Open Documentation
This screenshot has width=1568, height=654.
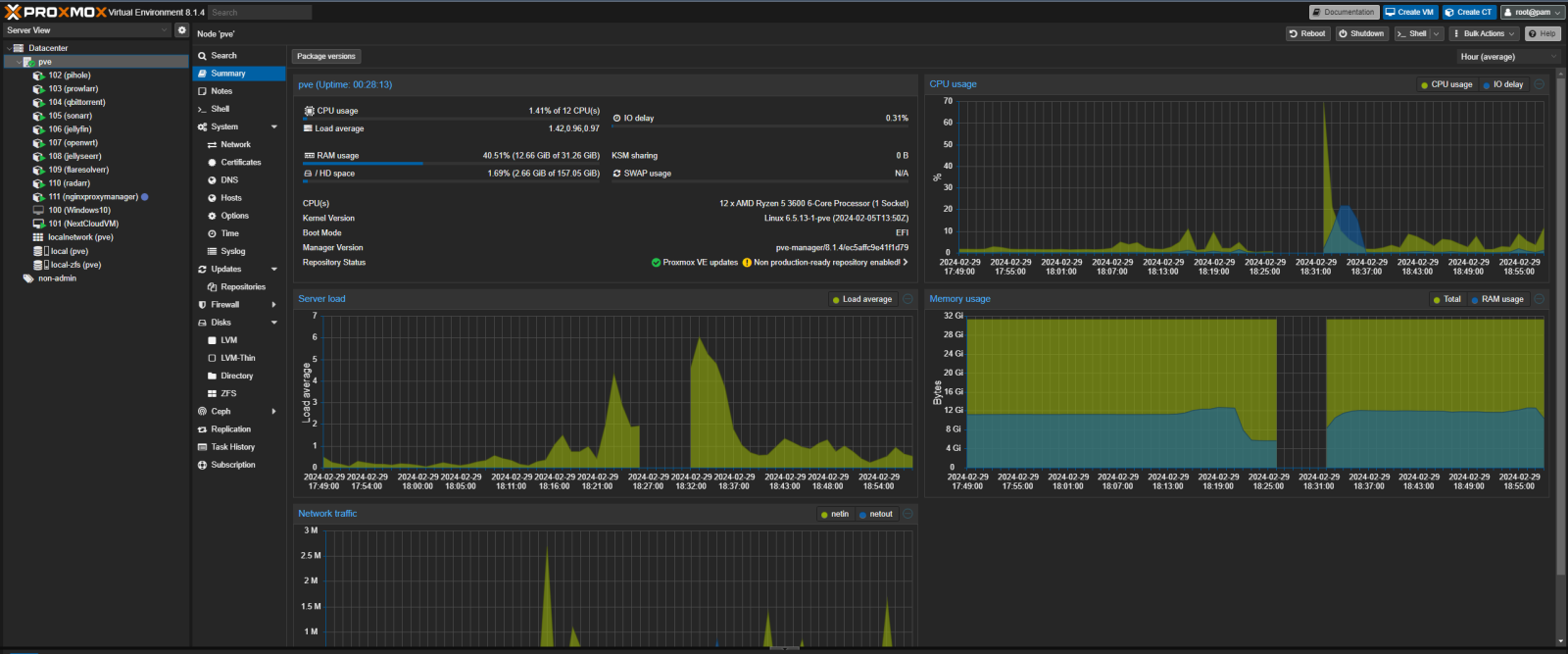pyautogui.click(x=1344, y=12)
